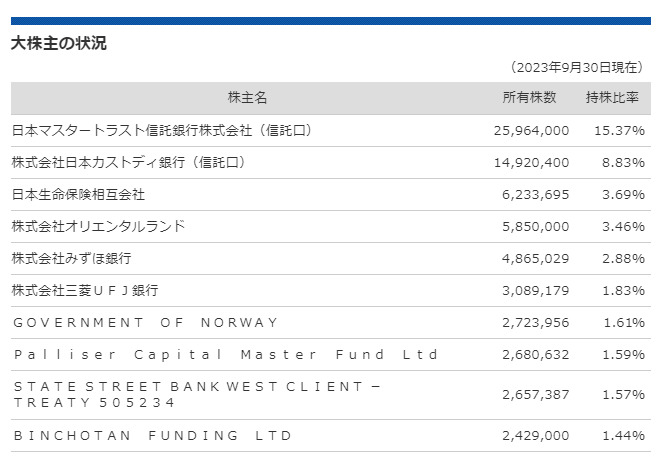
Task: Select the 株式会社みずほ銀行 shareholder name
Action: pos(71,258)
